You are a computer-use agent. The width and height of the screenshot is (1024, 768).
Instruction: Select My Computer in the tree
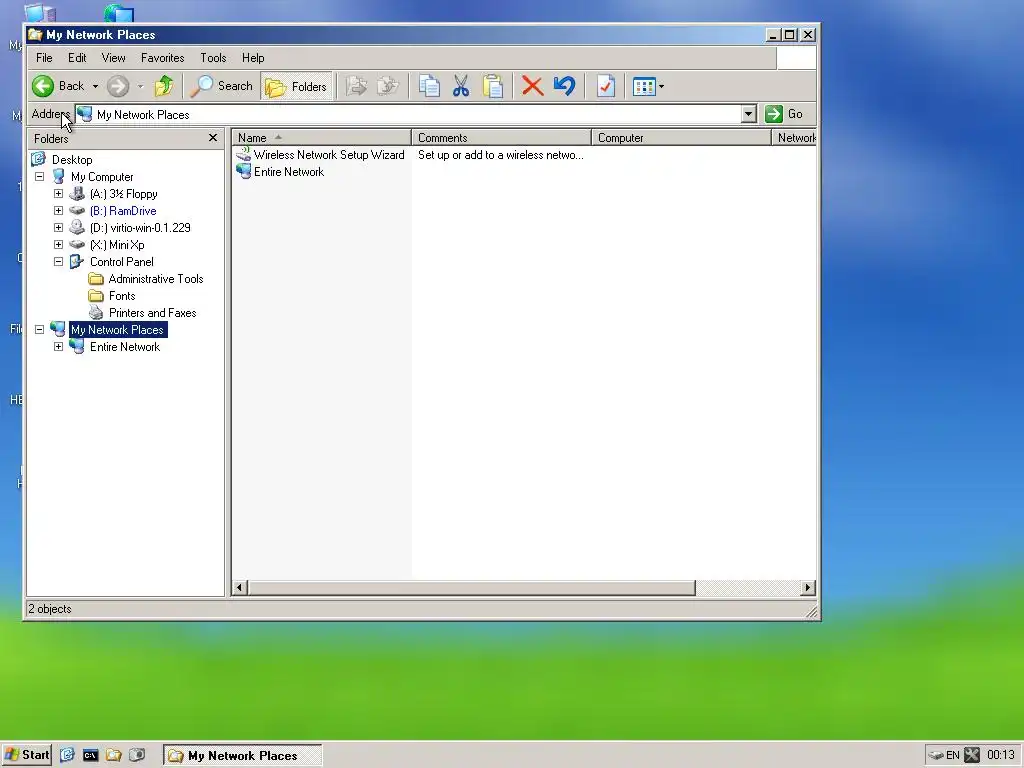[102, 177]
